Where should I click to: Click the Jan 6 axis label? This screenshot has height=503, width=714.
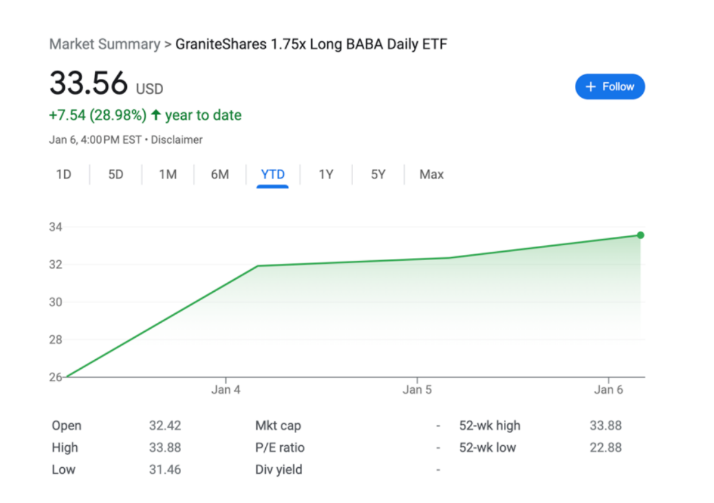pos(608,390)
